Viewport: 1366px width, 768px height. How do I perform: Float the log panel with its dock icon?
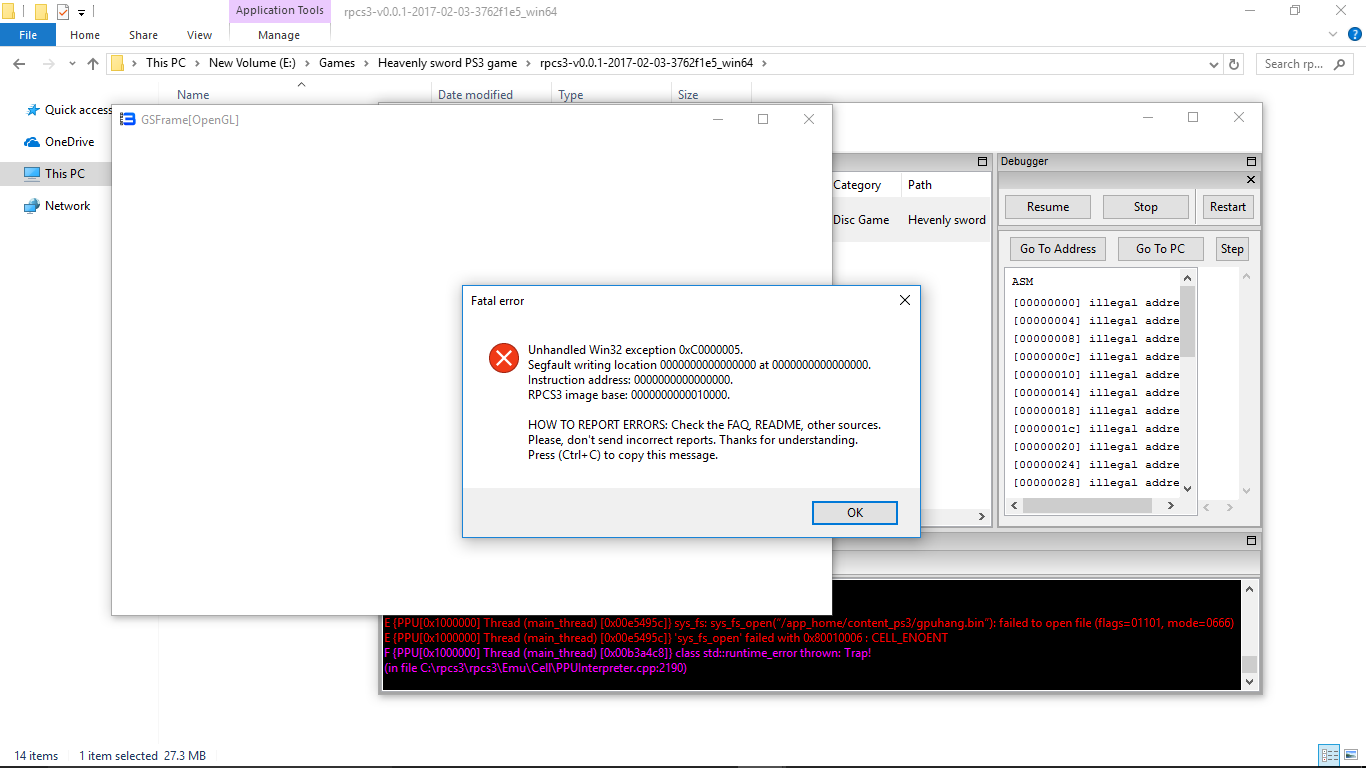point(1251,540)
